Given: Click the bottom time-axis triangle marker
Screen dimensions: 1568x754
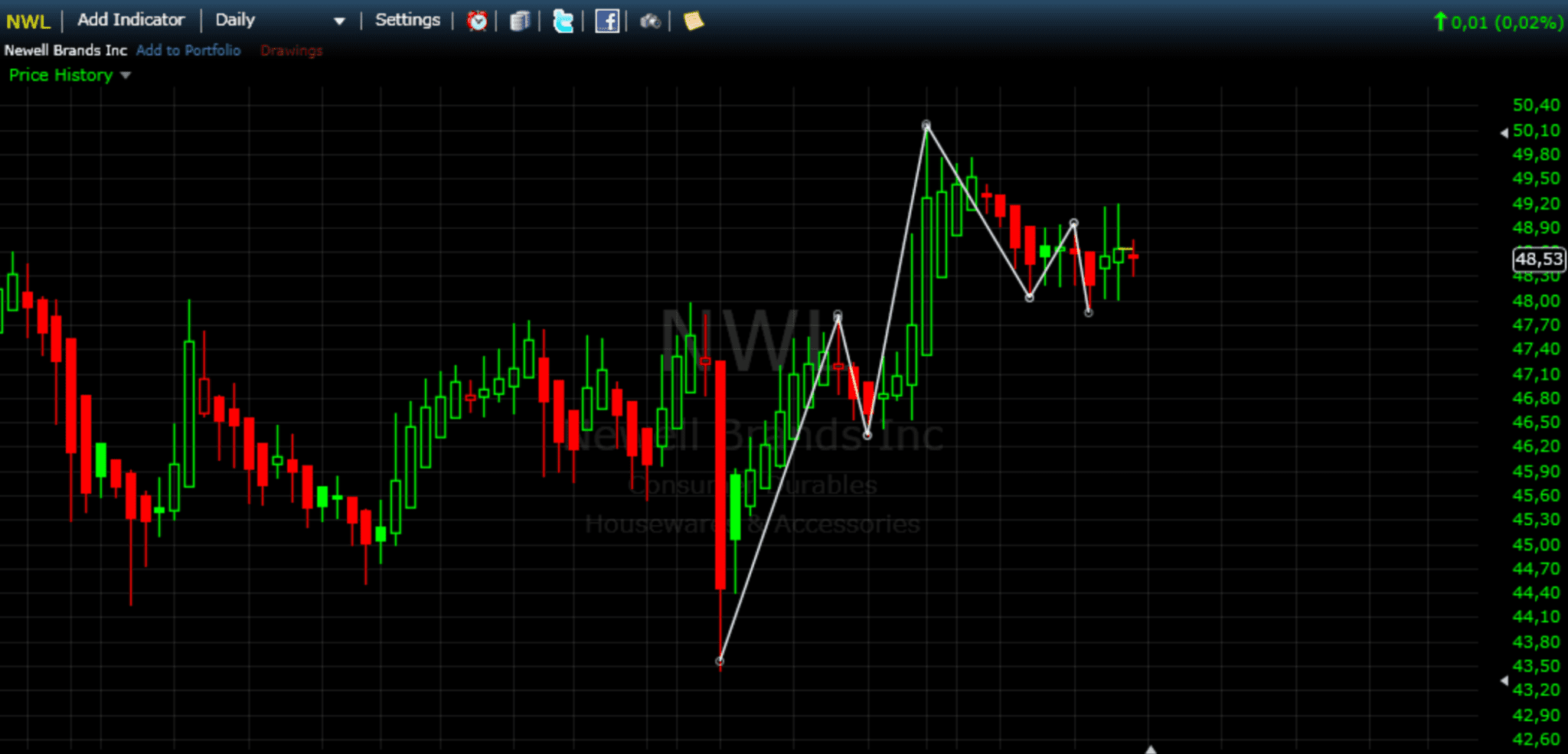Looking at the screenshot, I should pyautogui.click(x=1150, y=749).
